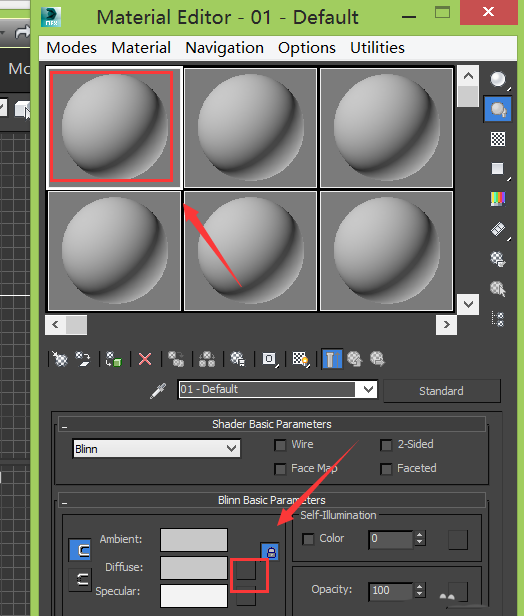Select the bottom-left sample slot

pos(114,251)
